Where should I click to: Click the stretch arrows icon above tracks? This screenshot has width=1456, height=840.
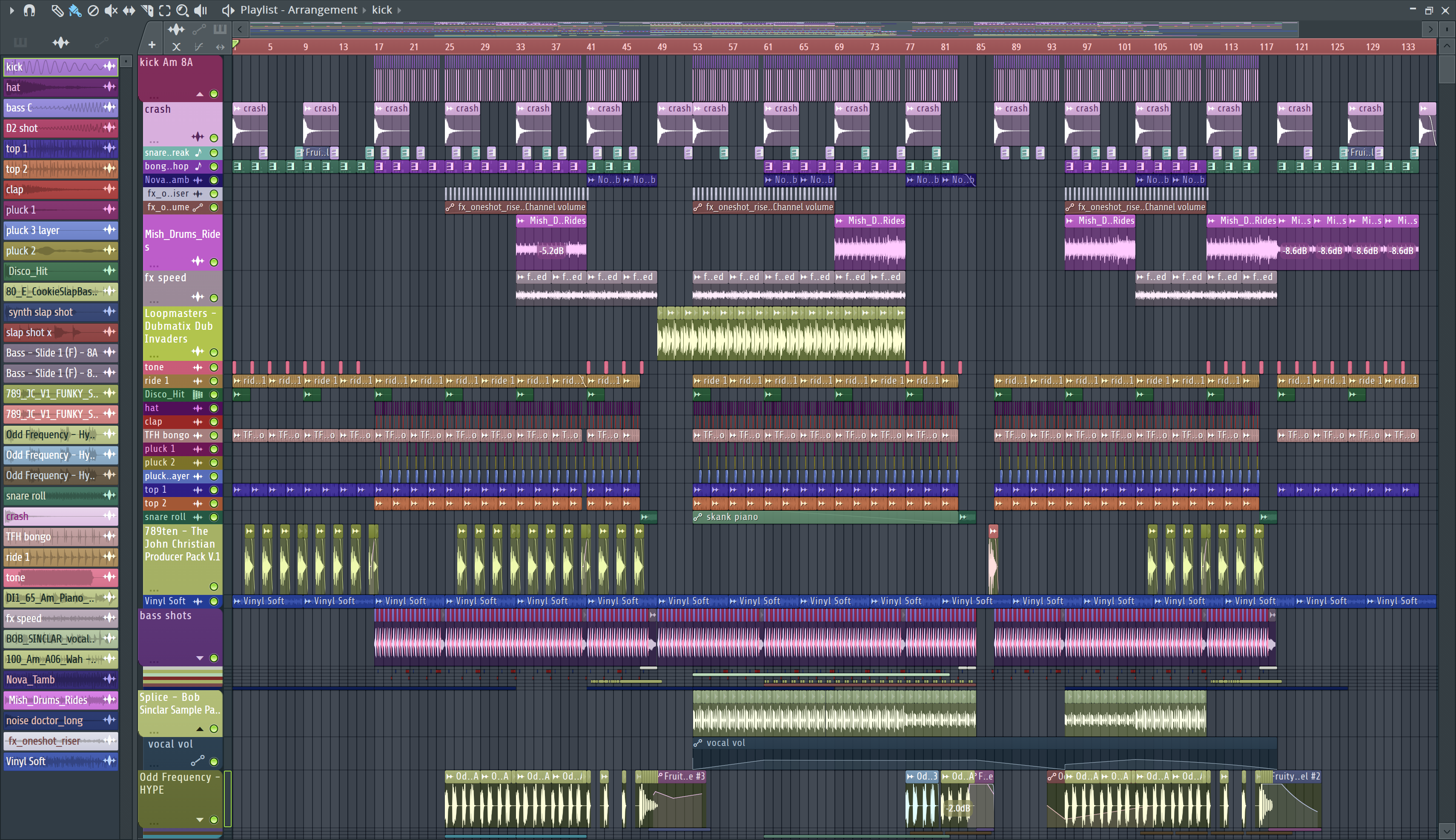pyautogui.click(x=220, y=47)
